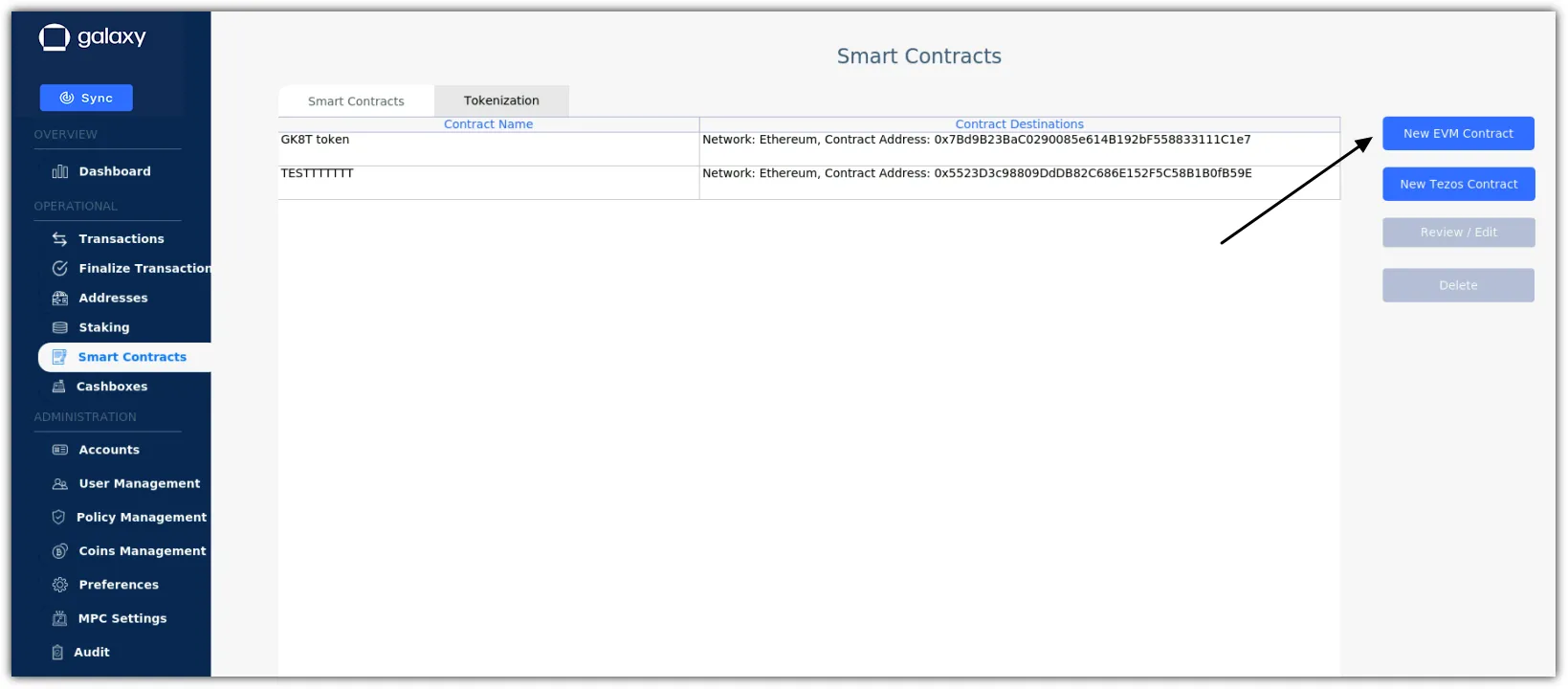Click the Preferences gear icon

tap(60, 585)
